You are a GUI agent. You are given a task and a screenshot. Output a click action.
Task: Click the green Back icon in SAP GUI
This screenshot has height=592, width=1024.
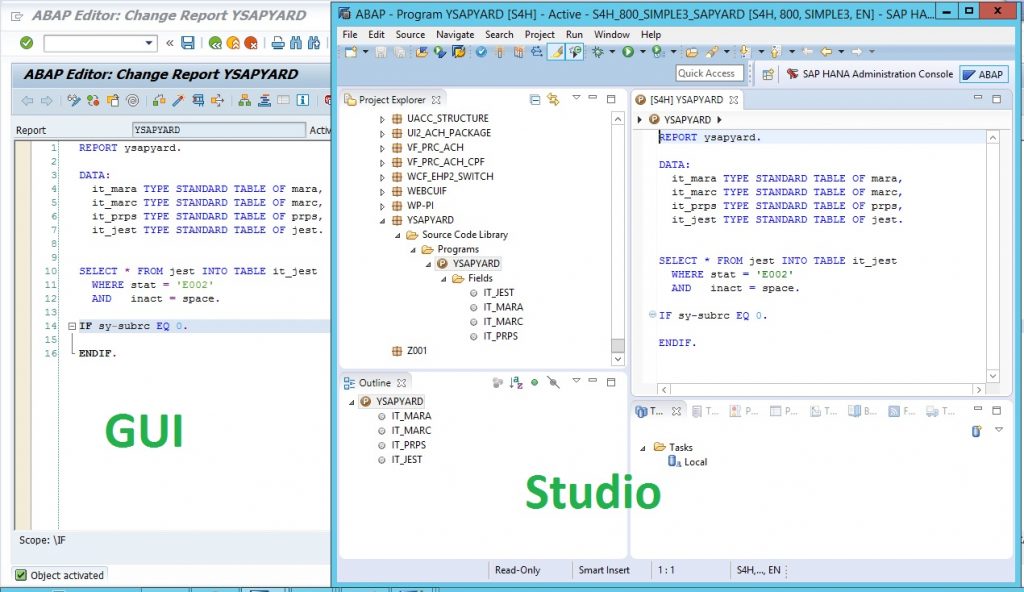point(215,43)
